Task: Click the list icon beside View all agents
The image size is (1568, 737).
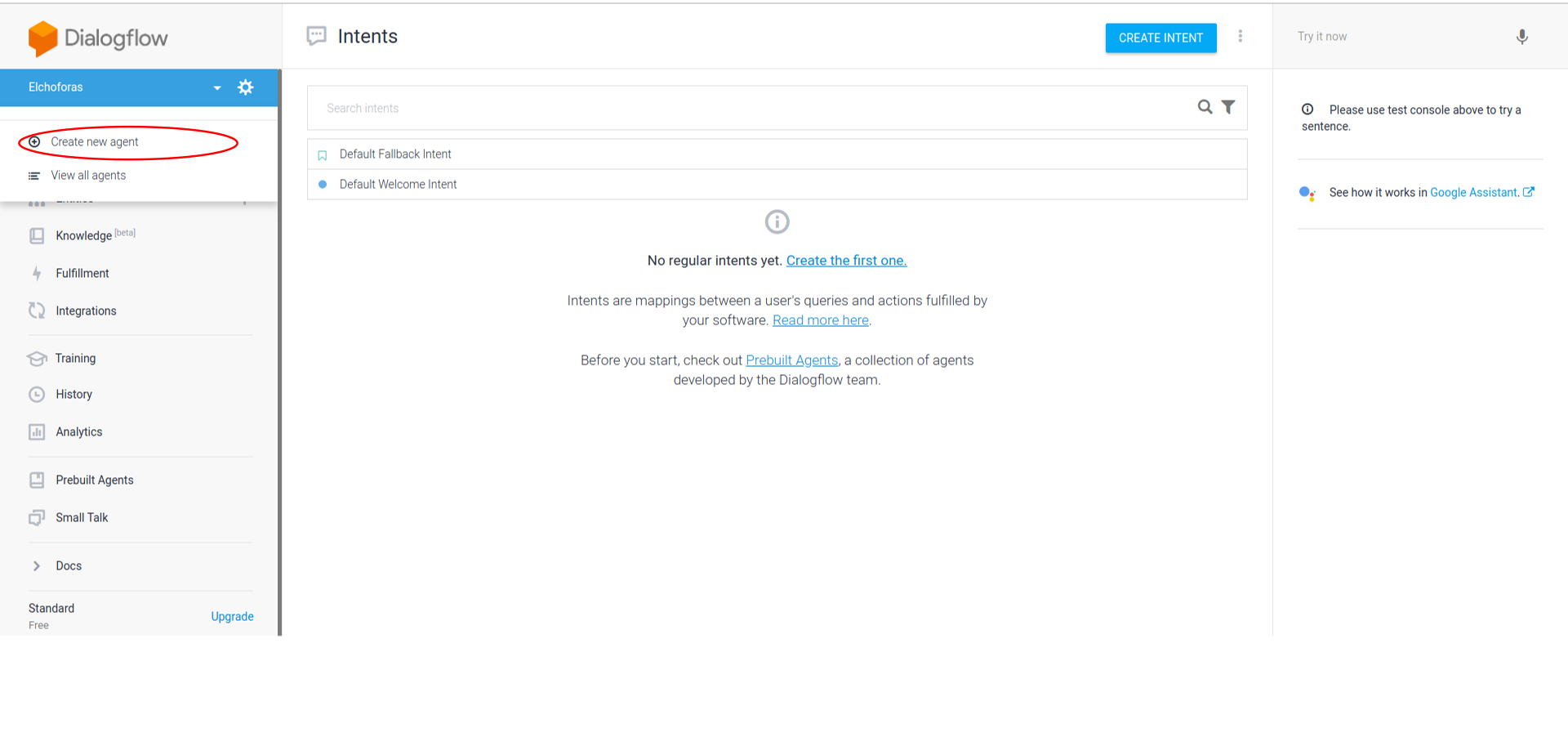Action: [34, 176]
